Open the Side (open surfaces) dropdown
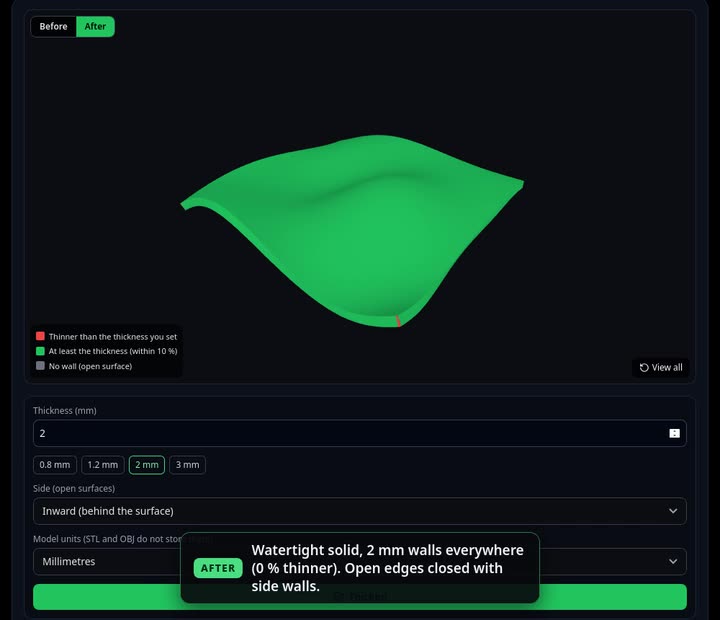The image size is (720, 620). click(x=360, y=511)
